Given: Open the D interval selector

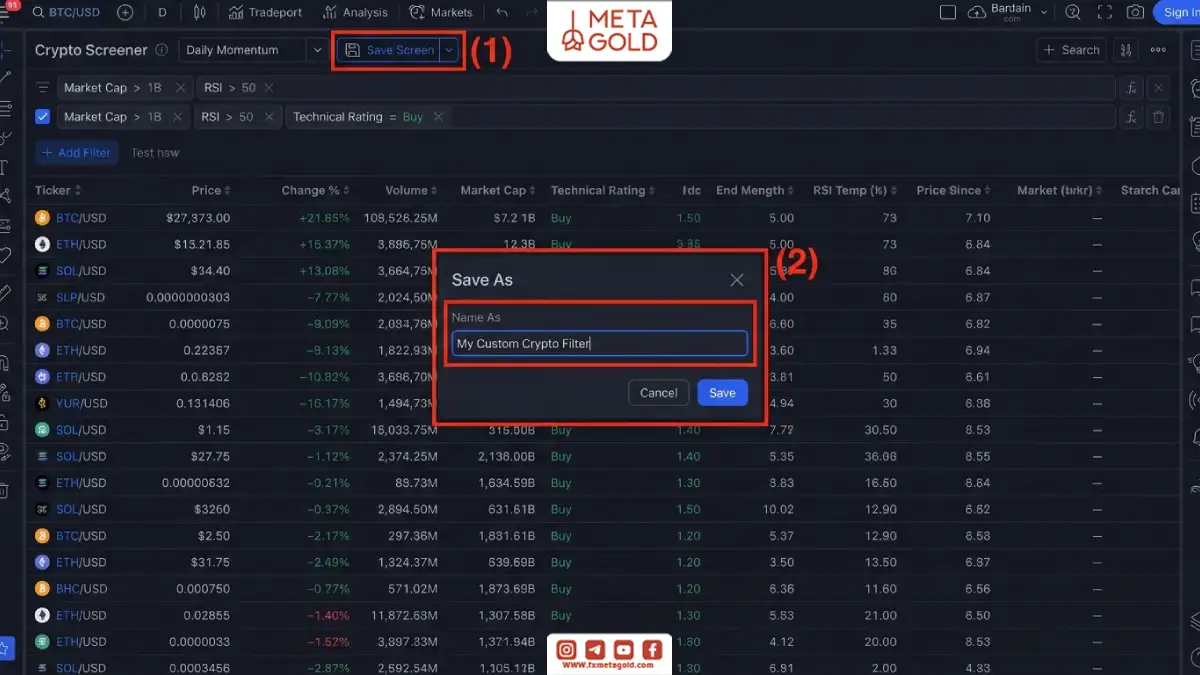Looking at the screenshot, I should coord(163,13).
